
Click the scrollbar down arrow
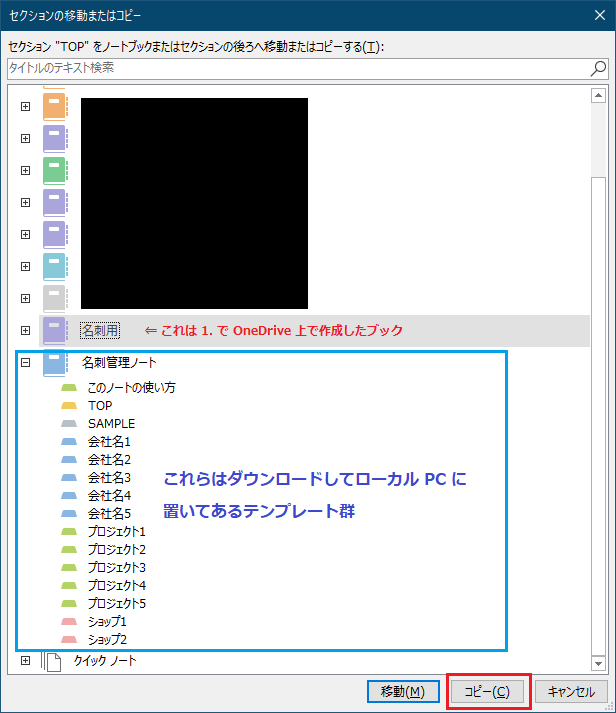tap(598, 663)
